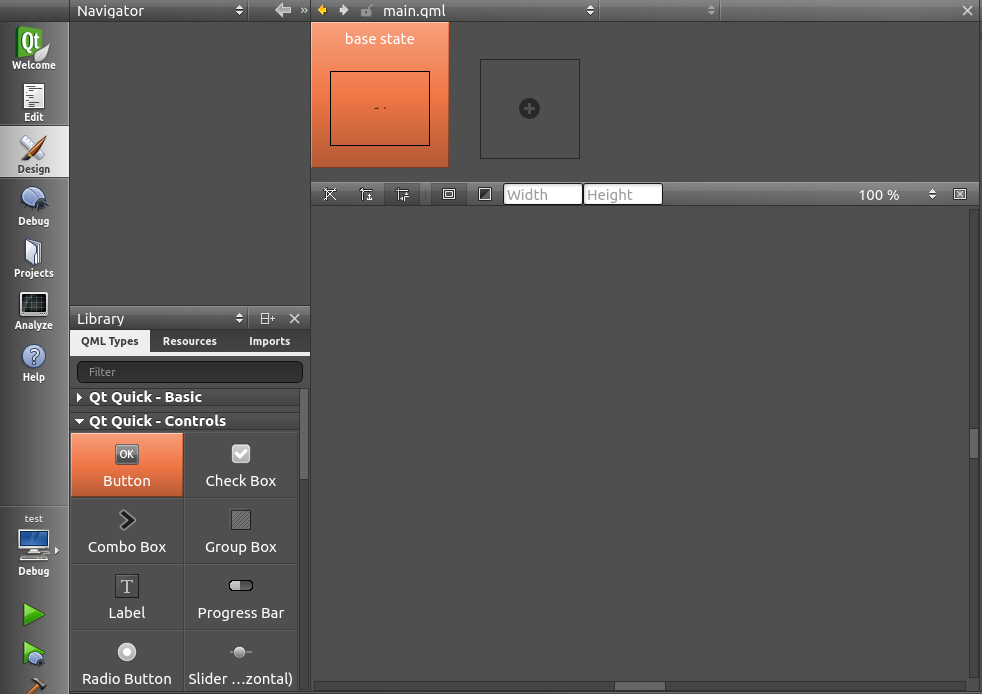Image resolution: width=982 pixels, height=694 pixels.
Task: Start debugging with the bug-arrow icon
Action: [x=34, y=654]
